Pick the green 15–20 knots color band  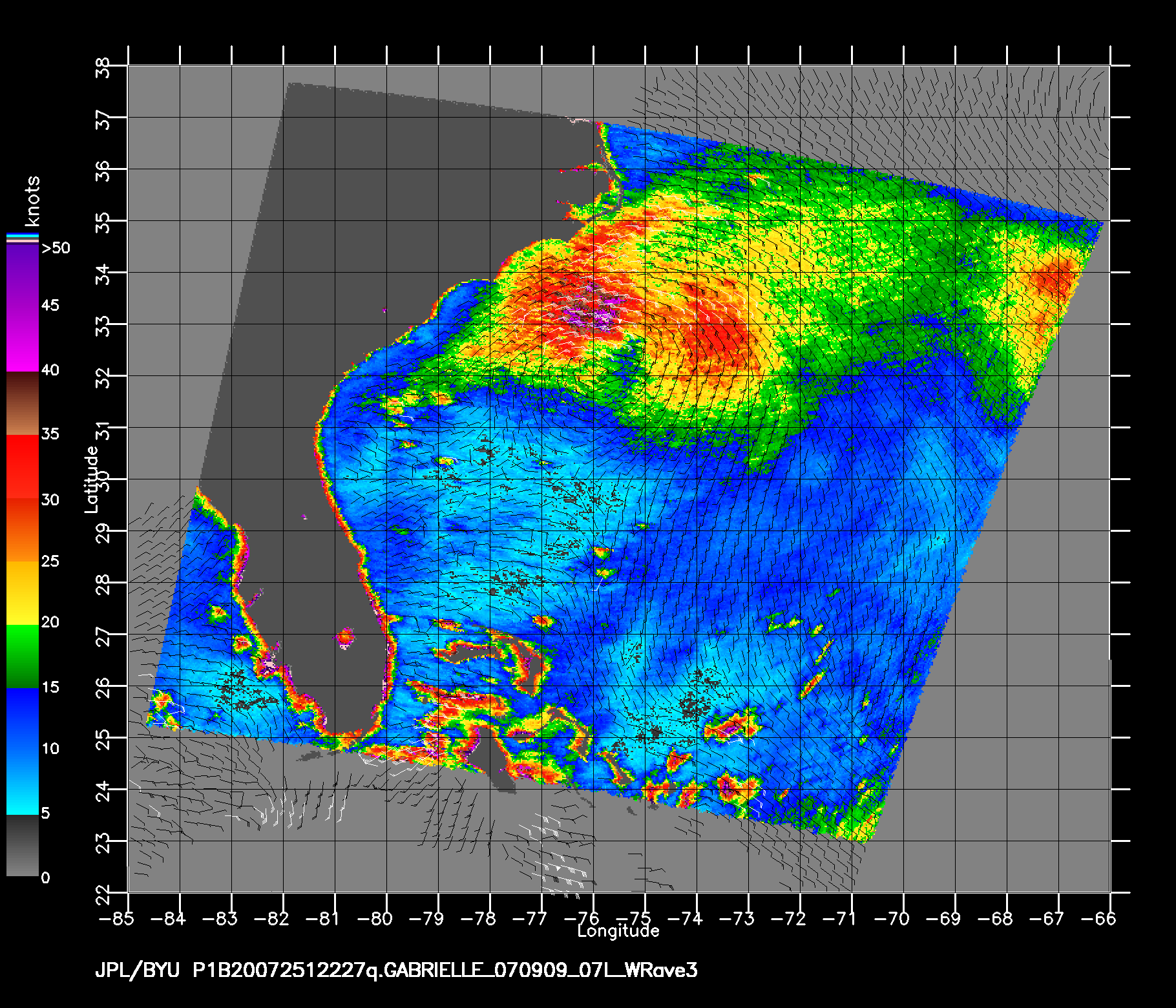pyautogui.click(x=23, y=656)
